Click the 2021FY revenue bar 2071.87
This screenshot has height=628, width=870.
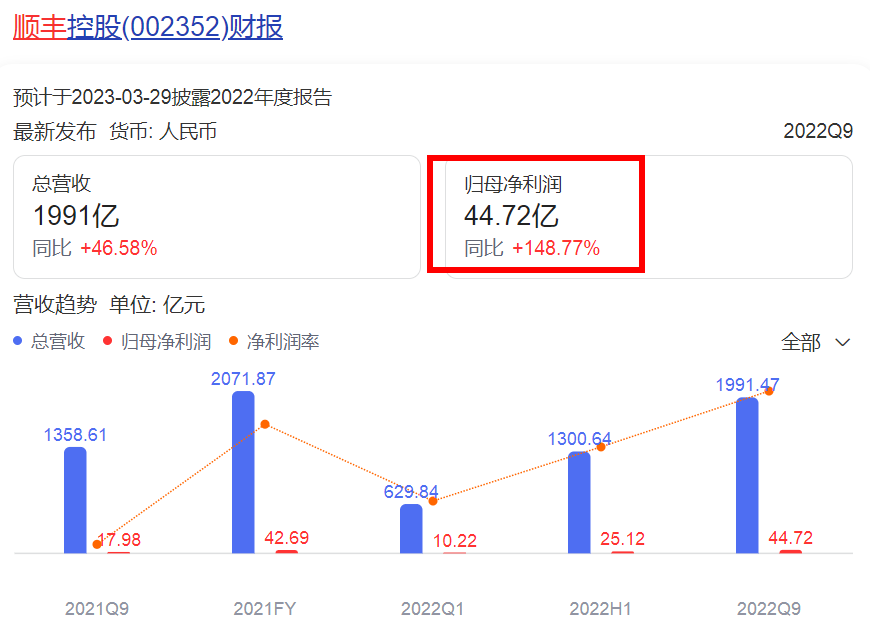tap(243, 472)
